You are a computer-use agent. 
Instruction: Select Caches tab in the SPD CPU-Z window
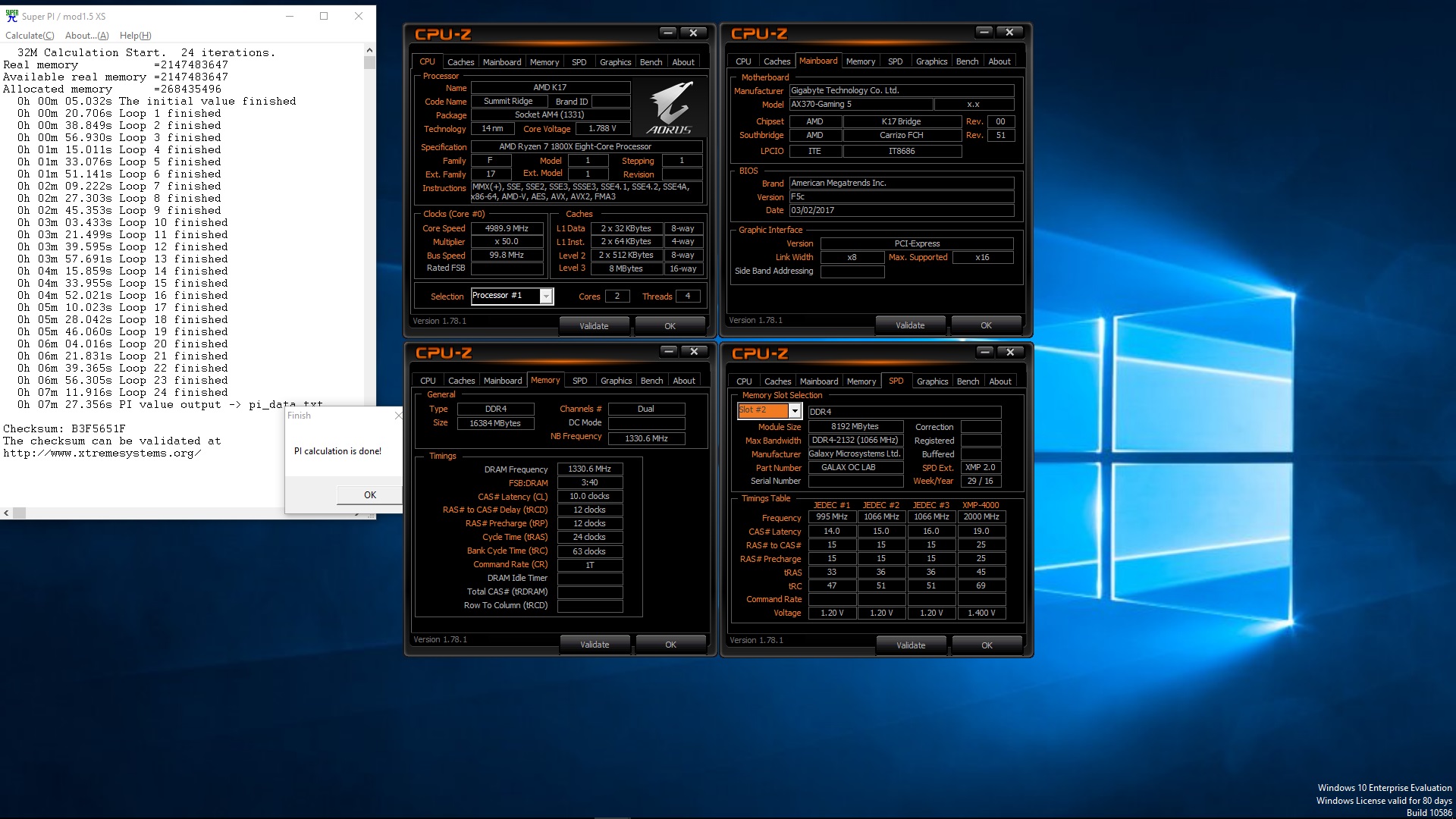click(777, 381)
